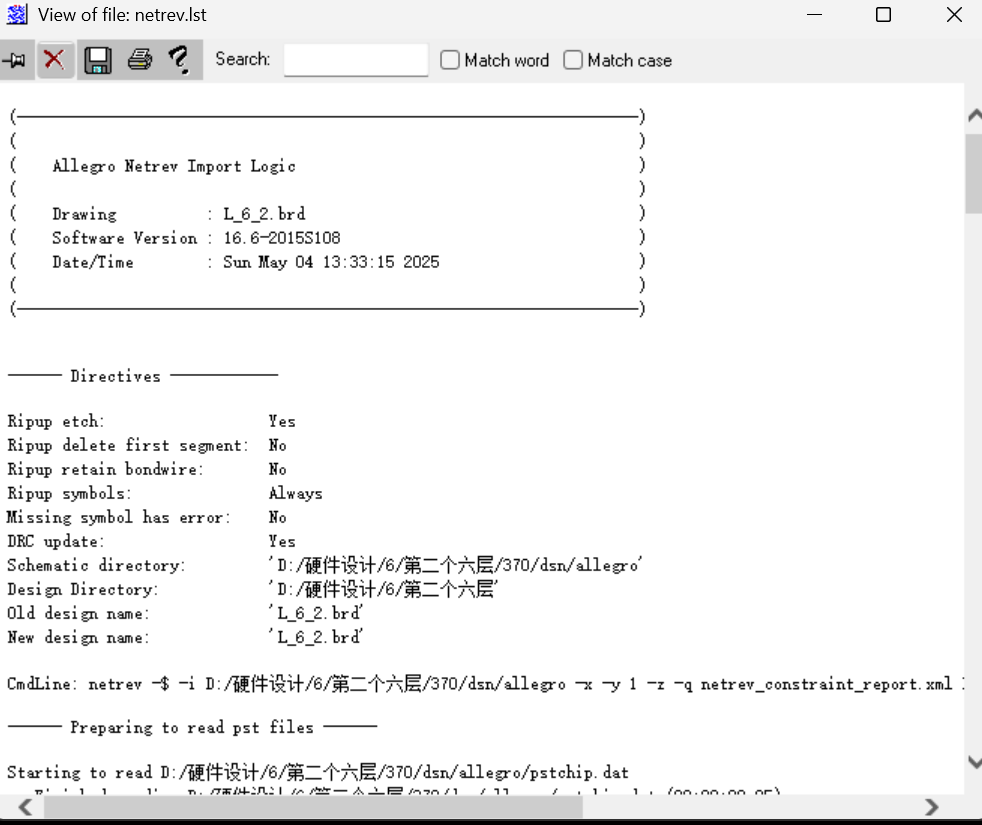
Task: Click the 'CmdLine: netrev' line
Action: point(485,684)
